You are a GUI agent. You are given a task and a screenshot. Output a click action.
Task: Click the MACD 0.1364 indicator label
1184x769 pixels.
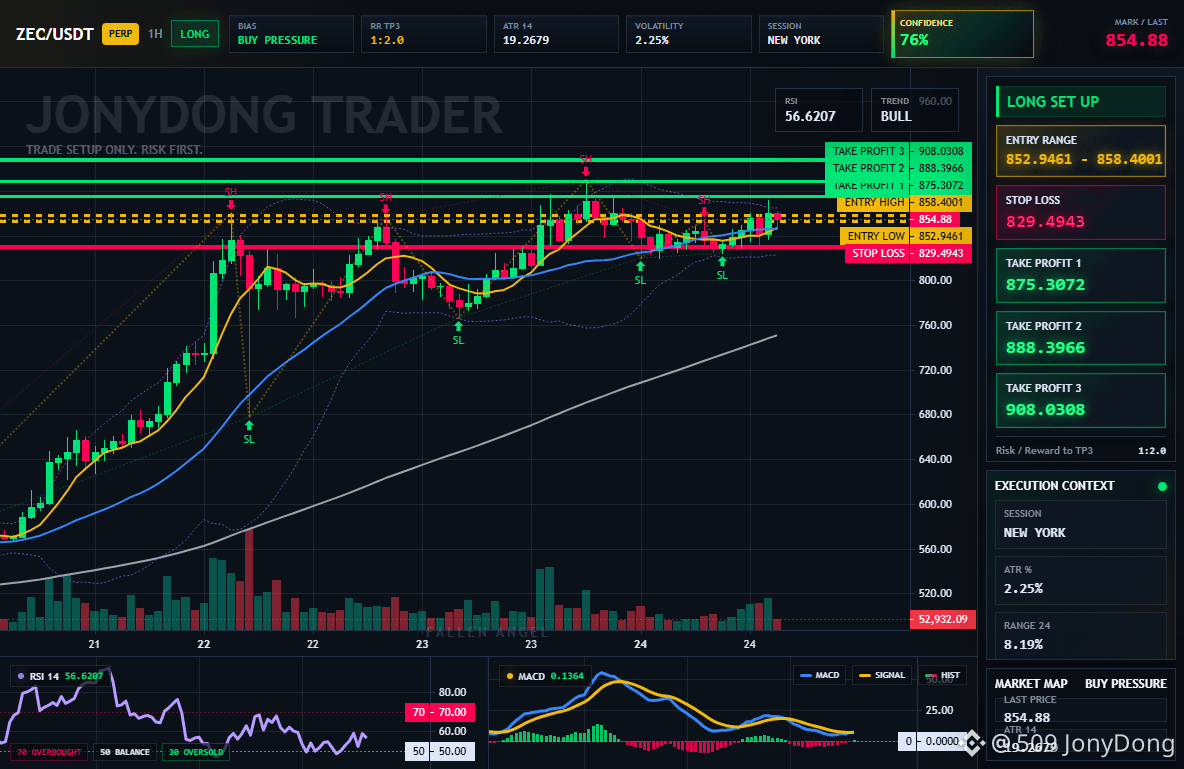(545, 676)
